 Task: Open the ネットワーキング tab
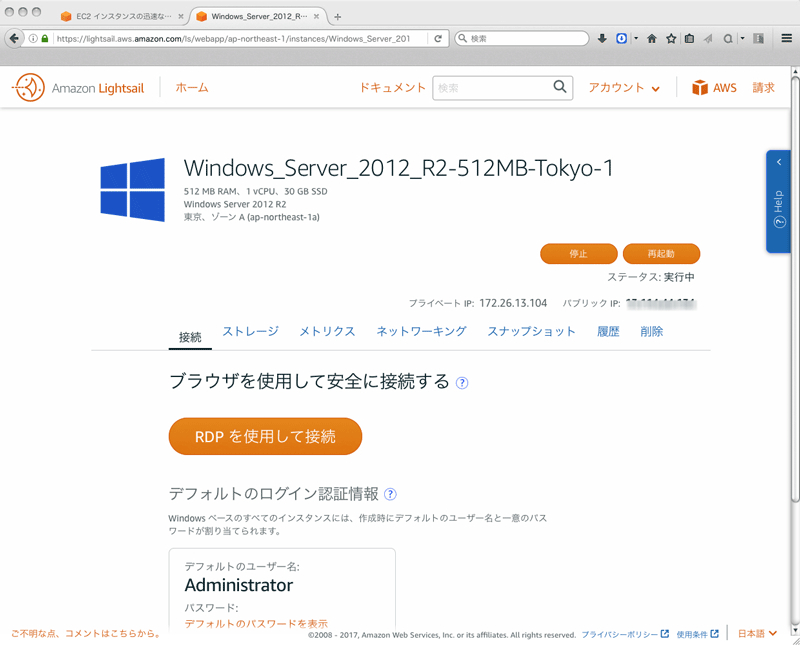tap(421, 332)
